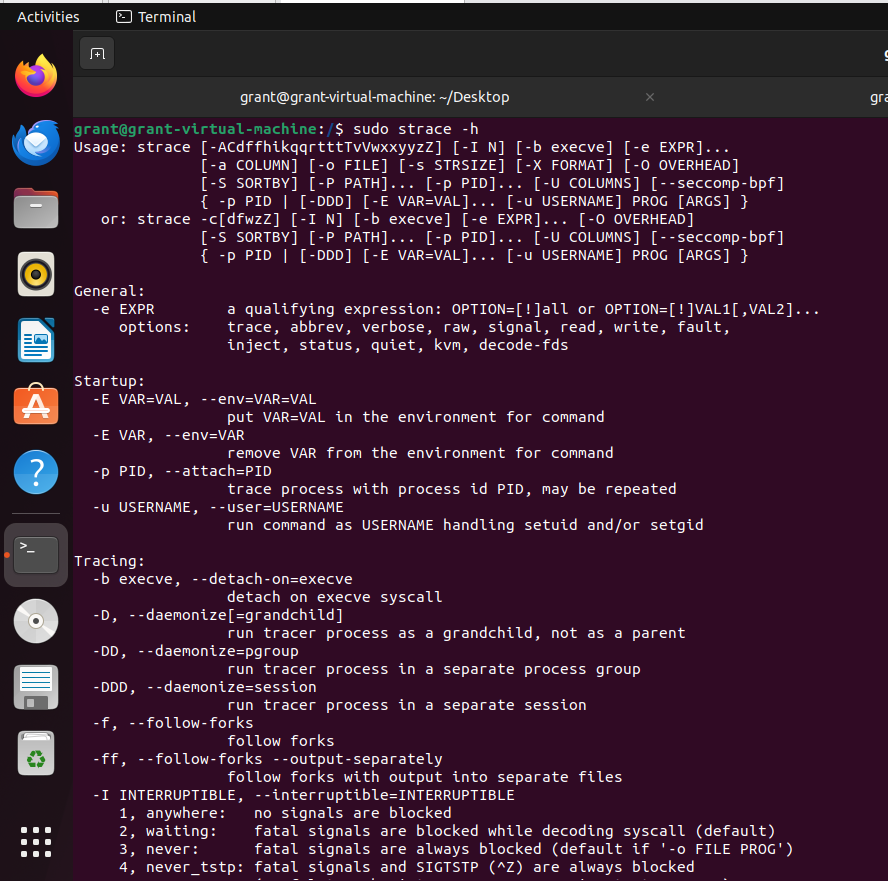Open the Terminal app menu in top bar
The width and height of the screenshot is (888, 881).
click(x=156, y=16)
